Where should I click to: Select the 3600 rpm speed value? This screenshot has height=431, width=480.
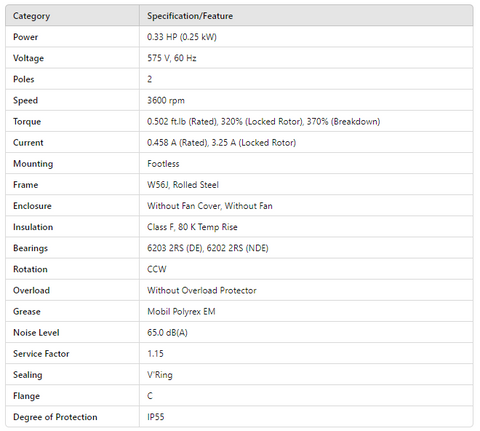click(166, 100)
